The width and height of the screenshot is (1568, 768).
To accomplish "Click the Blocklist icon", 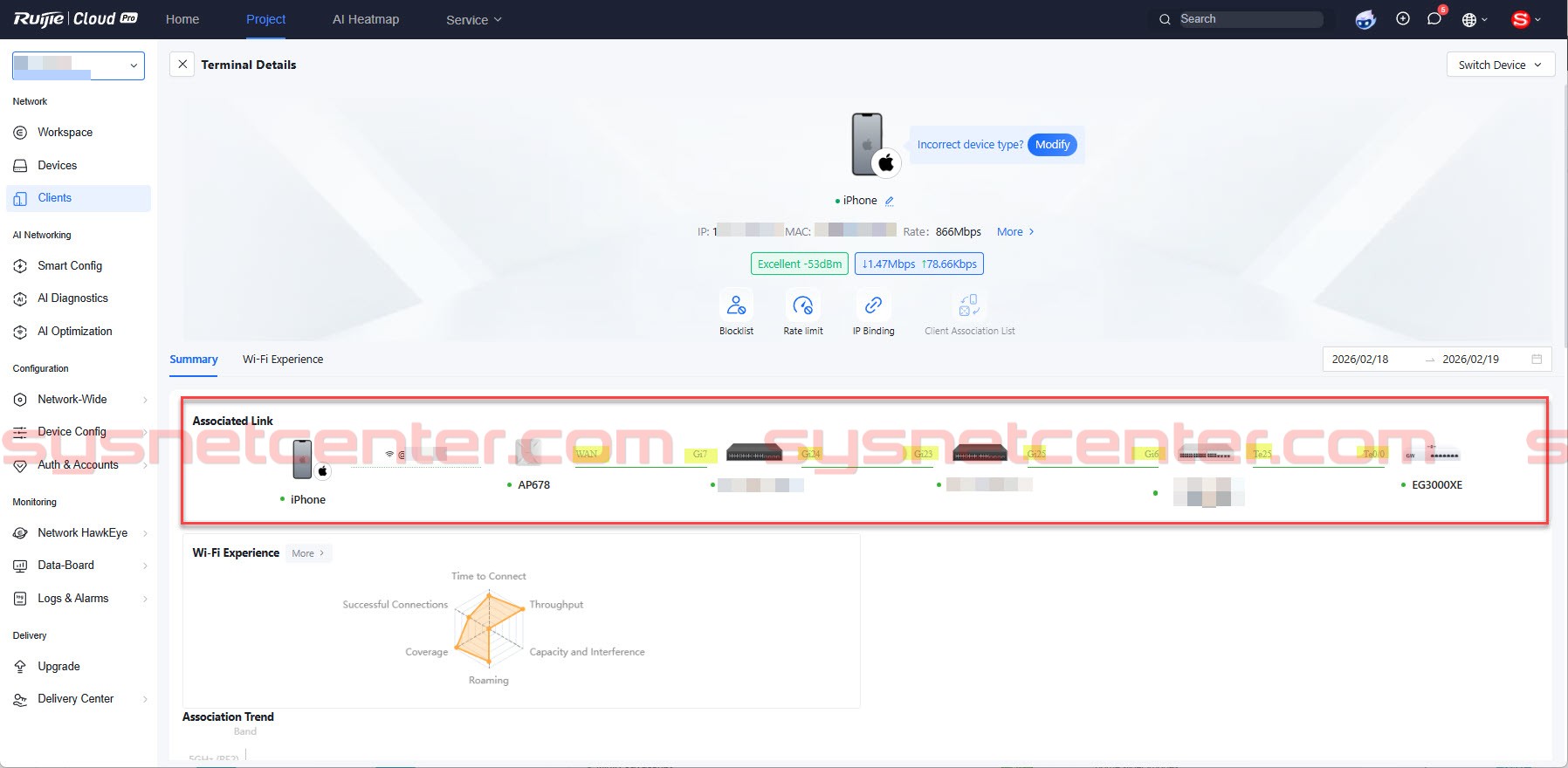I will tap(736, 305).
